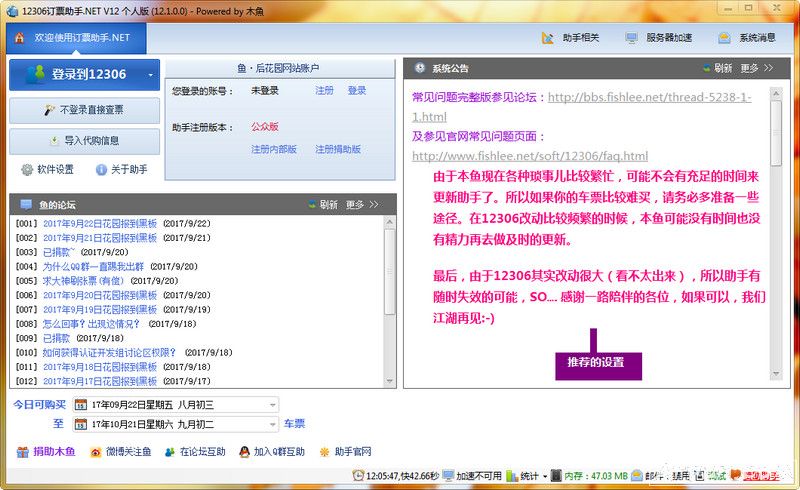Click 在论坛互助 people icon link
800x490 pixels.
195,452
